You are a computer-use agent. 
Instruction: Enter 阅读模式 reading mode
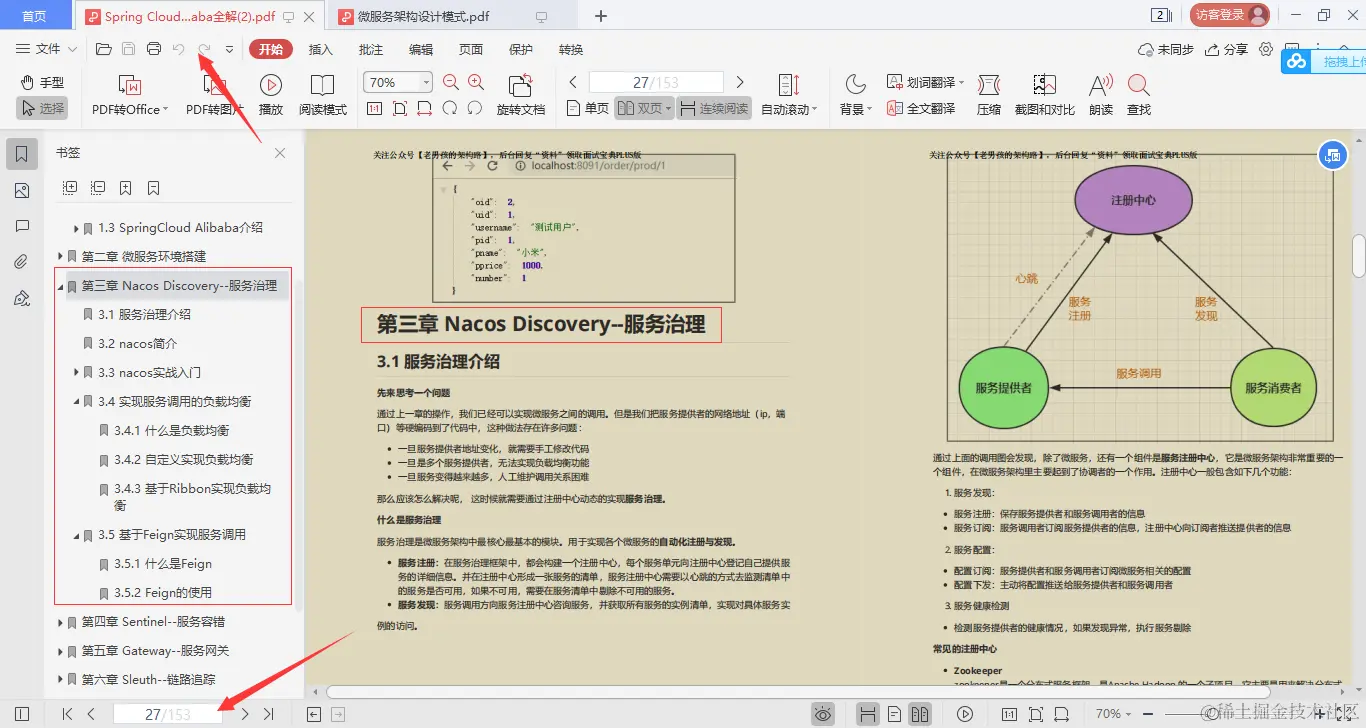pos(323,95)
